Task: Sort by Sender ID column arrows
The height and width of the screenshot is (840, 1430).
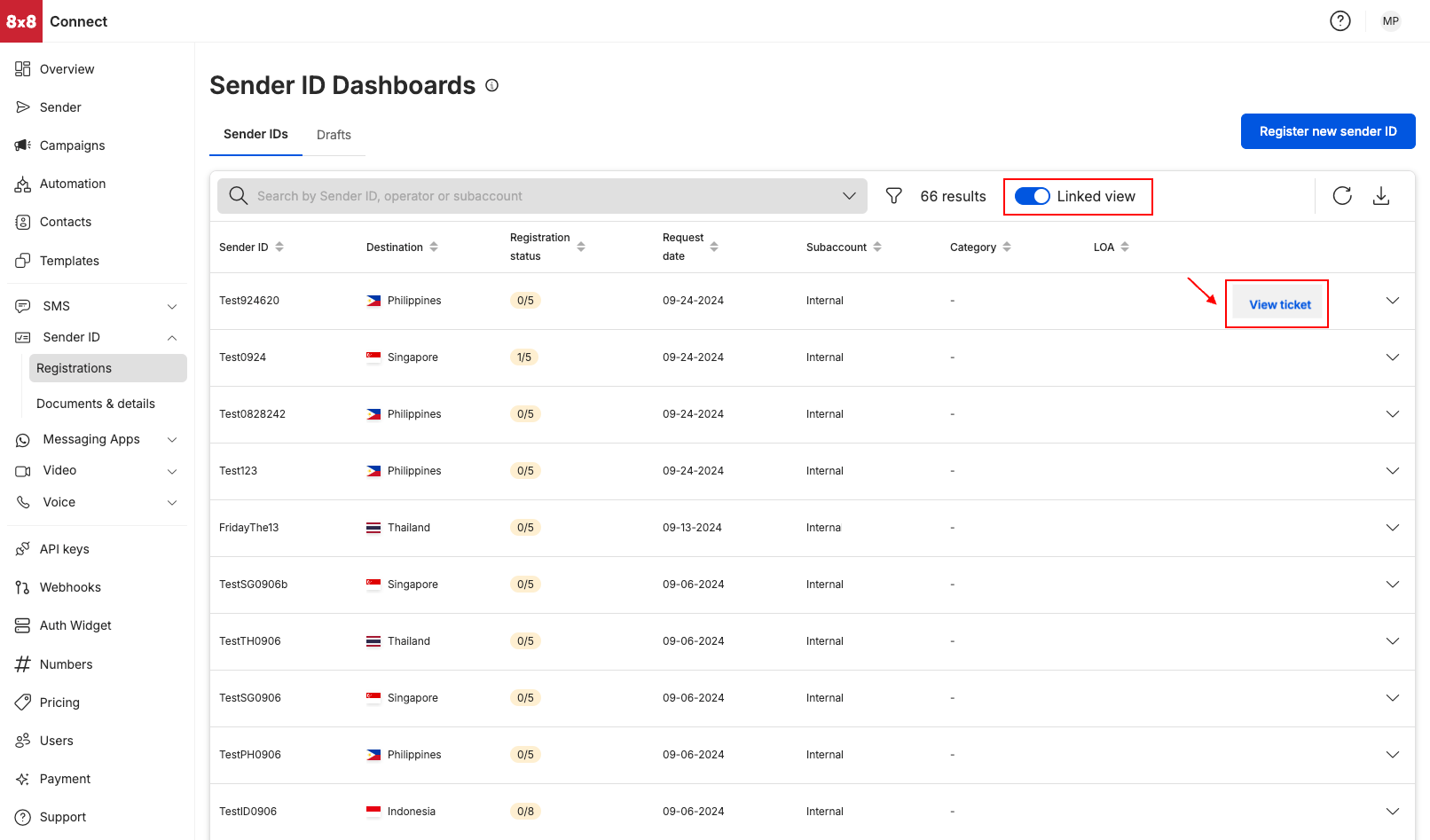Action: (279, 247)
